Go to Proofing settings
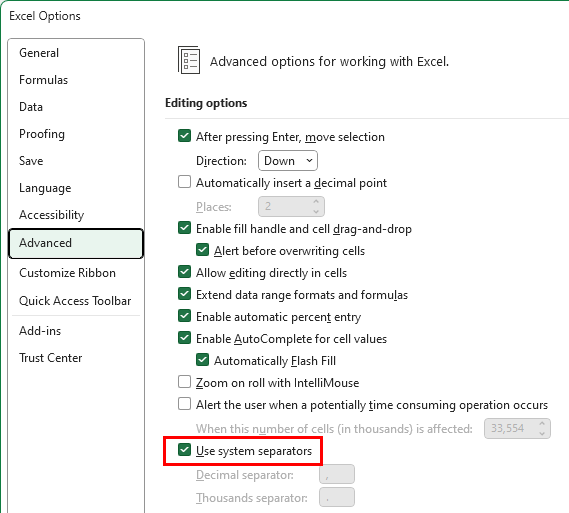The image size is (569, 513). click(42, 134)
